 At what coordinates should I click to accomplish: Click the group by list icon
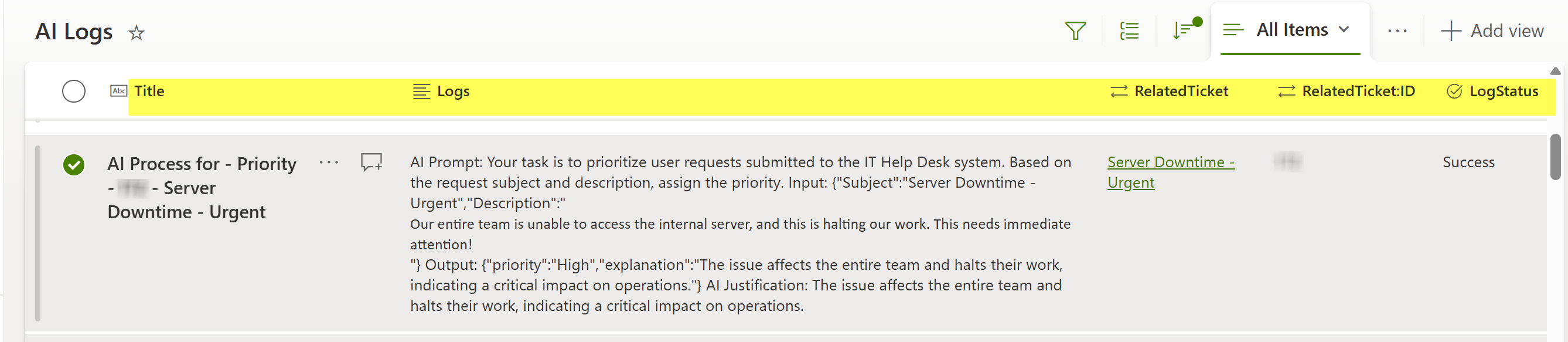coord(1129,29)
